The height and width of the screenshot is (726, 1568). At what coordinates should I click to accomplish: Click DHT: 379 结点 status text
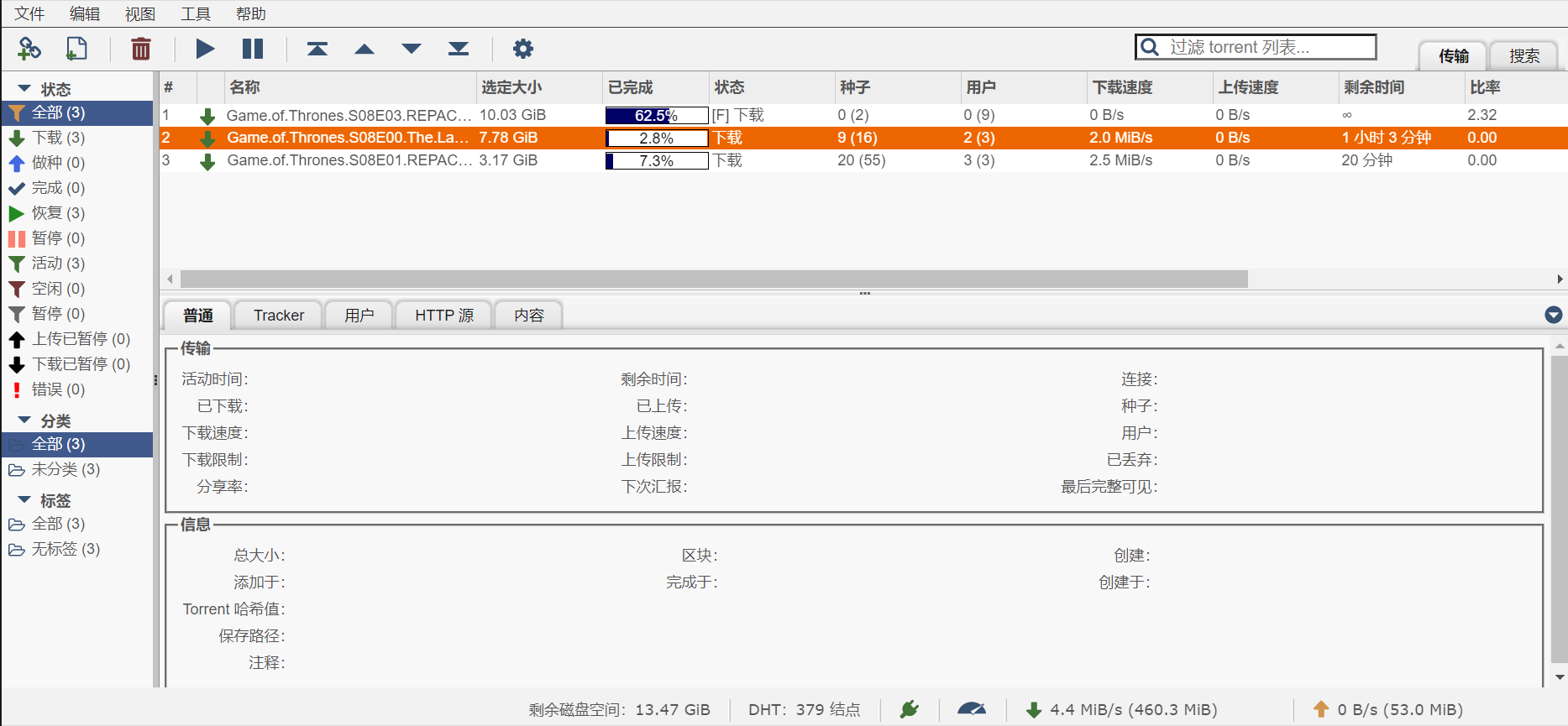click(x=804, y=710)
